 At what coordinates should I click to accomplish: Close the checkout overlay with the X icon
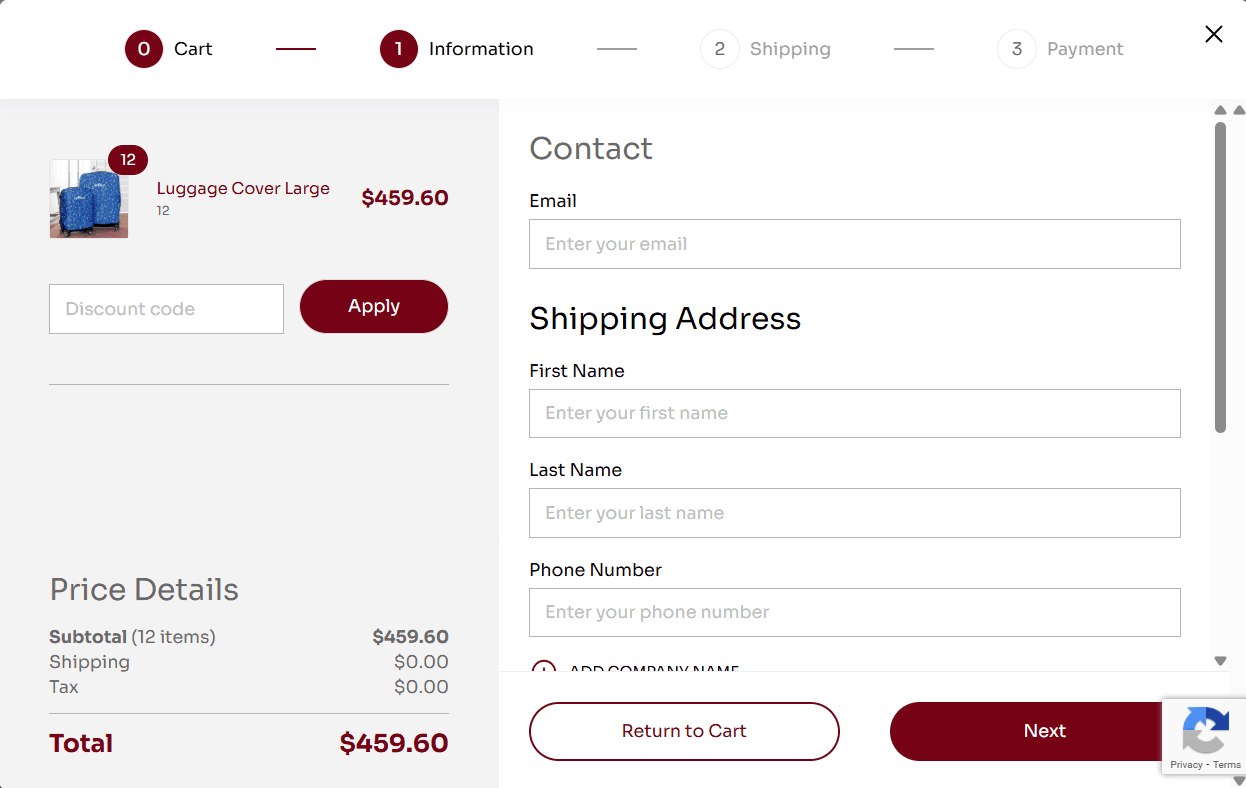[x=1214, y=34]
